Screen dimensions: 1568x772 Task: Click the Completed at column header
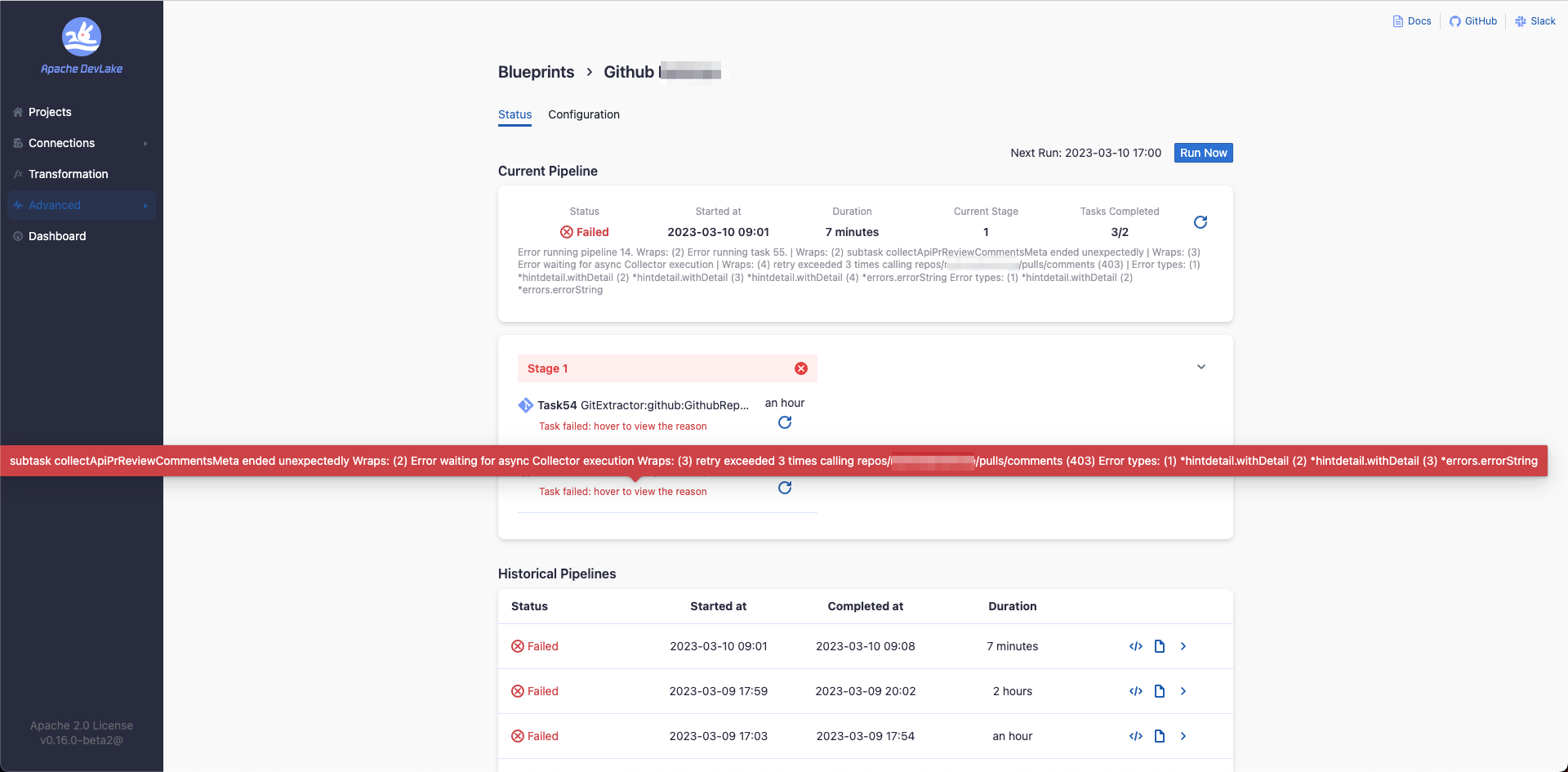[866, 606]
